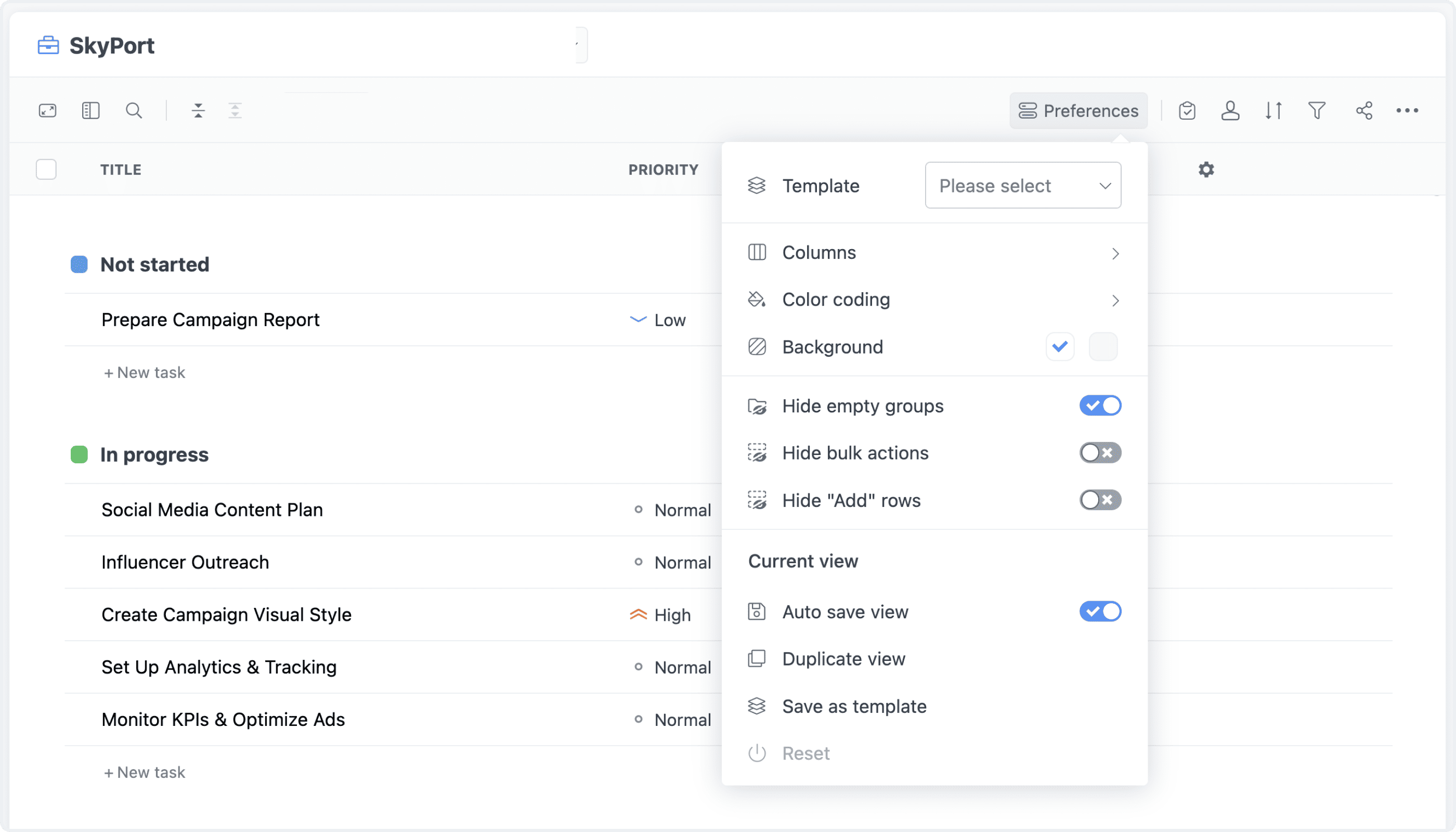This screenshot has height=832, width=1456.
Task: Share the SkyPort view
Action: 1364,110
